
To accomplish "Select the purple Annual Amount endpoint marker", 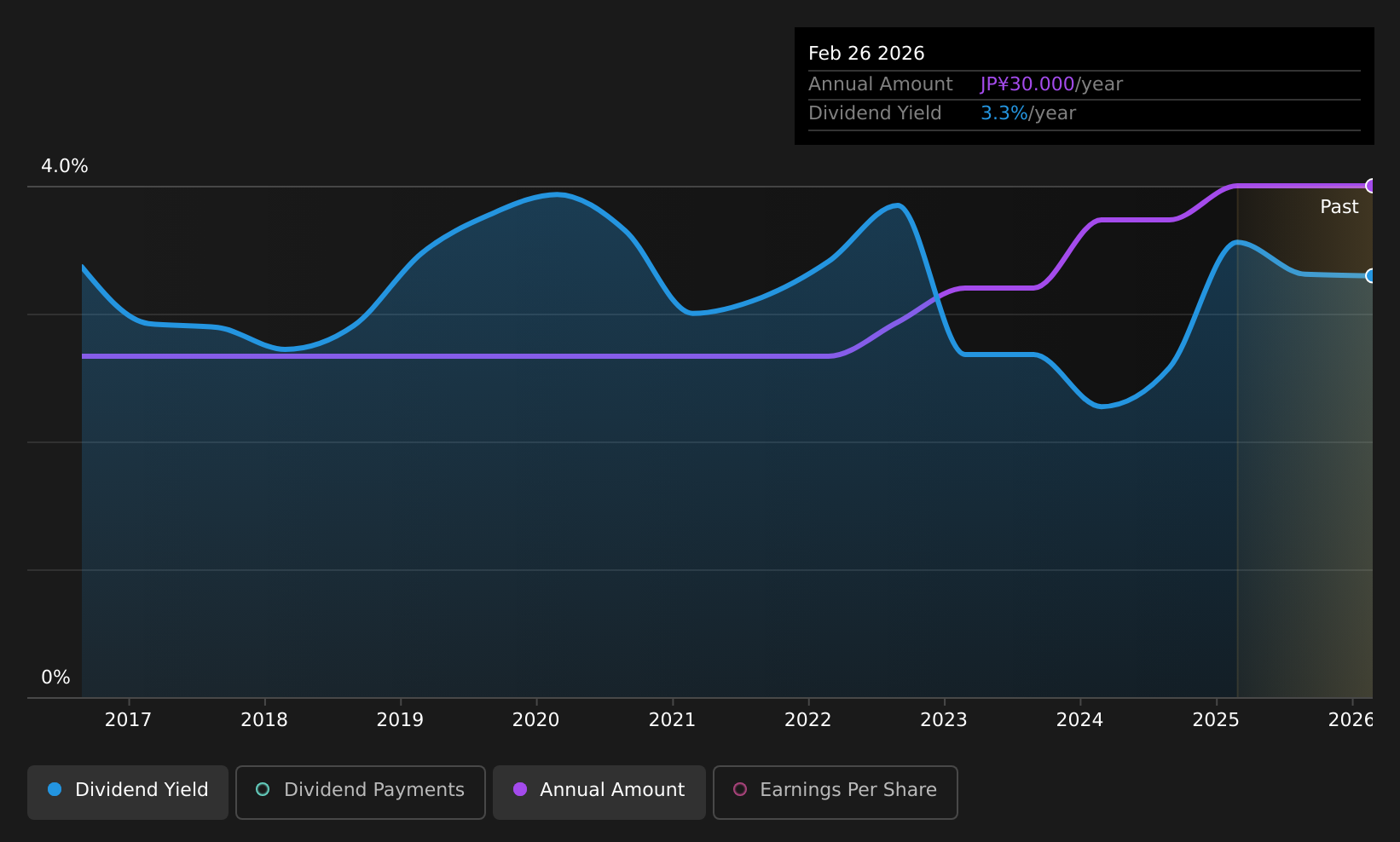I will (1371, 186).
